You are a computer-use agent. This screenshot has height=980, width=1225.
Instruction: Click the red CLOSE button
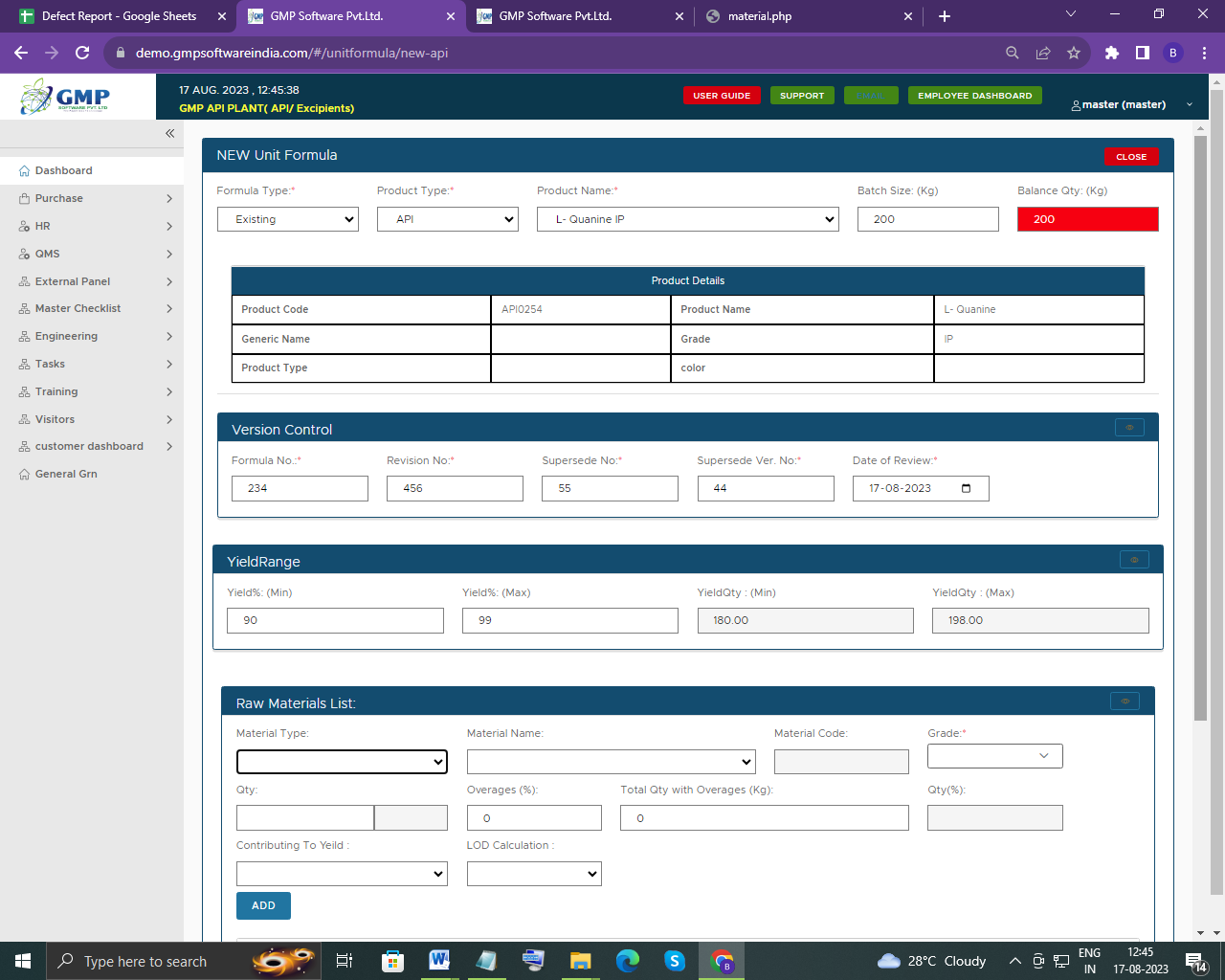click(1130, 157)
